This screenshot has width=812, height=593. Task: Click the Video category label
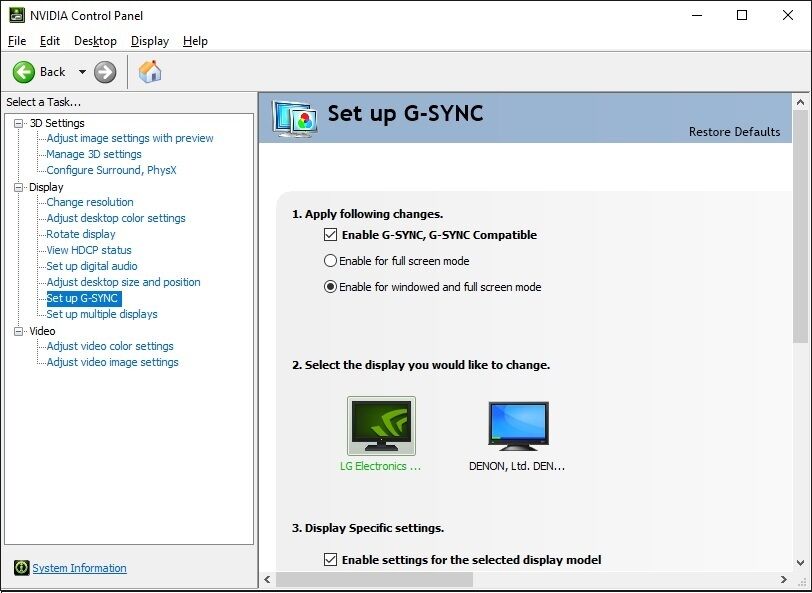click(x=42, y=331)
